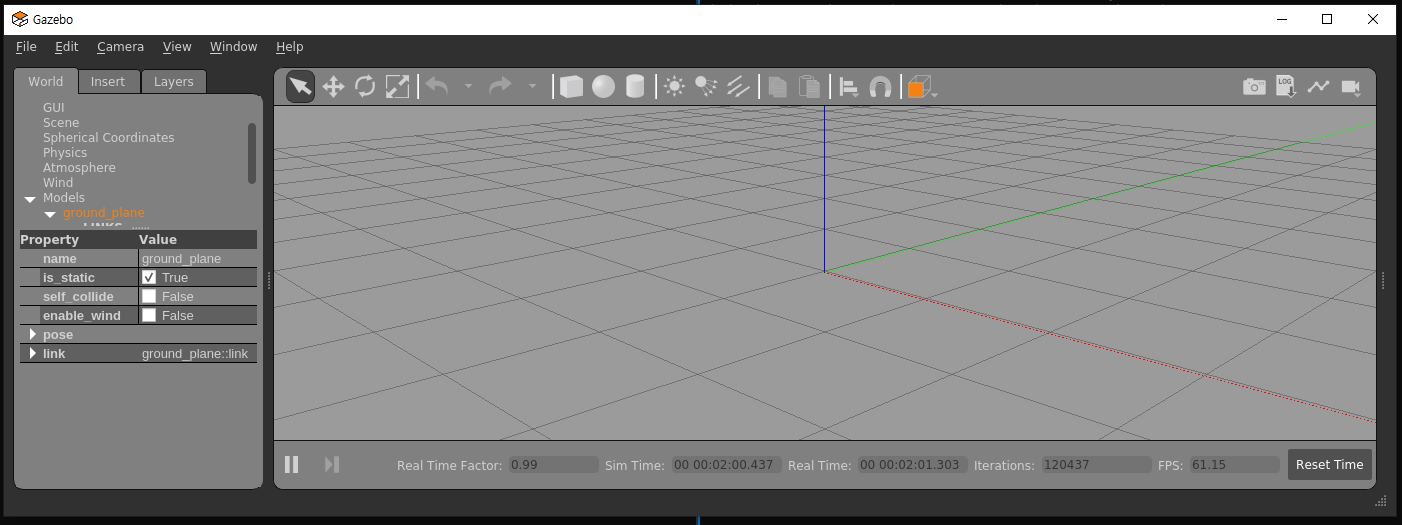Image resolution: width=1402 pixels, height=525 pixels.
Task: Step the simulation forward
Action: [x=332, y=464]
